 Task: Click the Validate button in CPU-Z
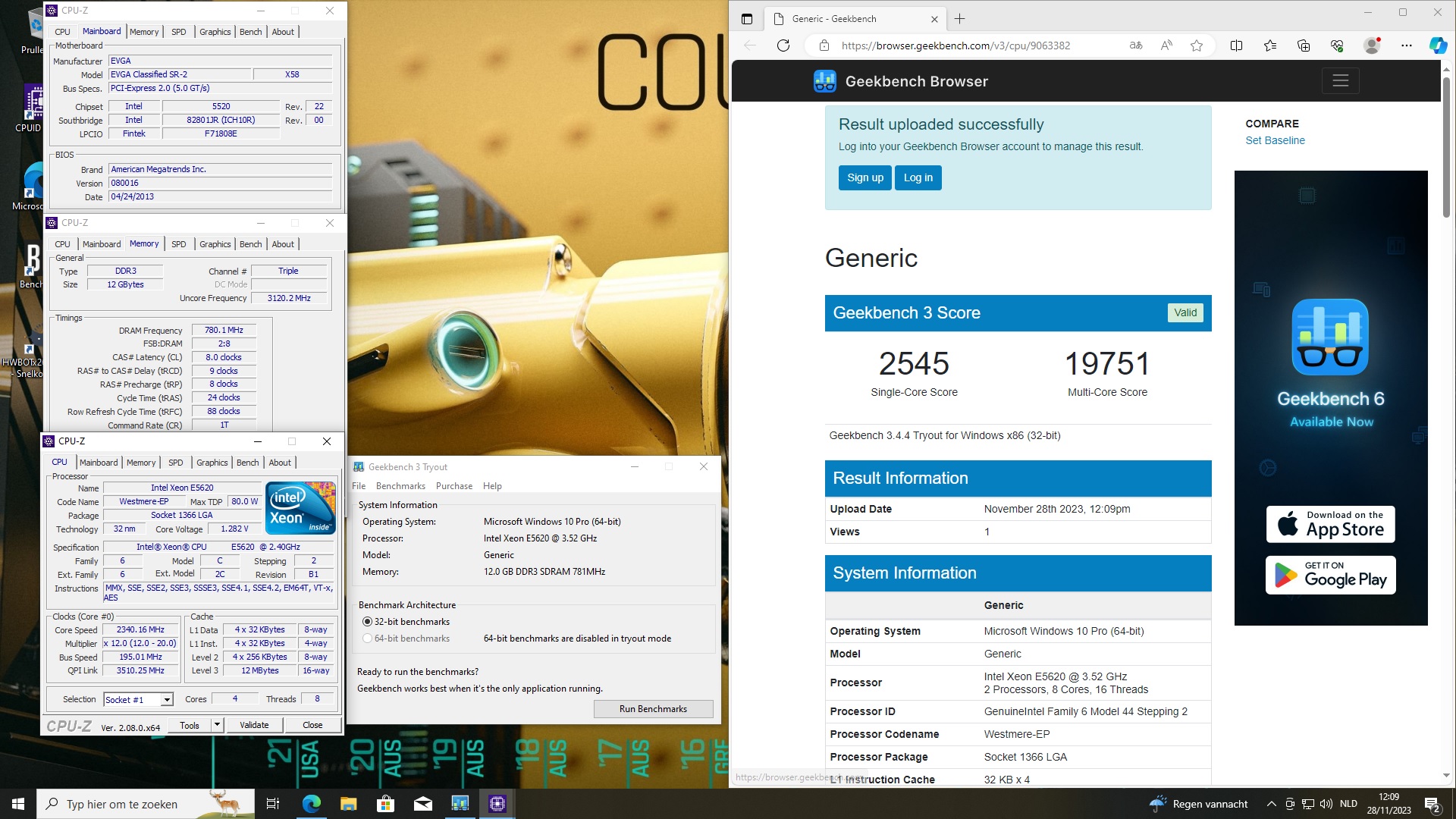[254, 725]
